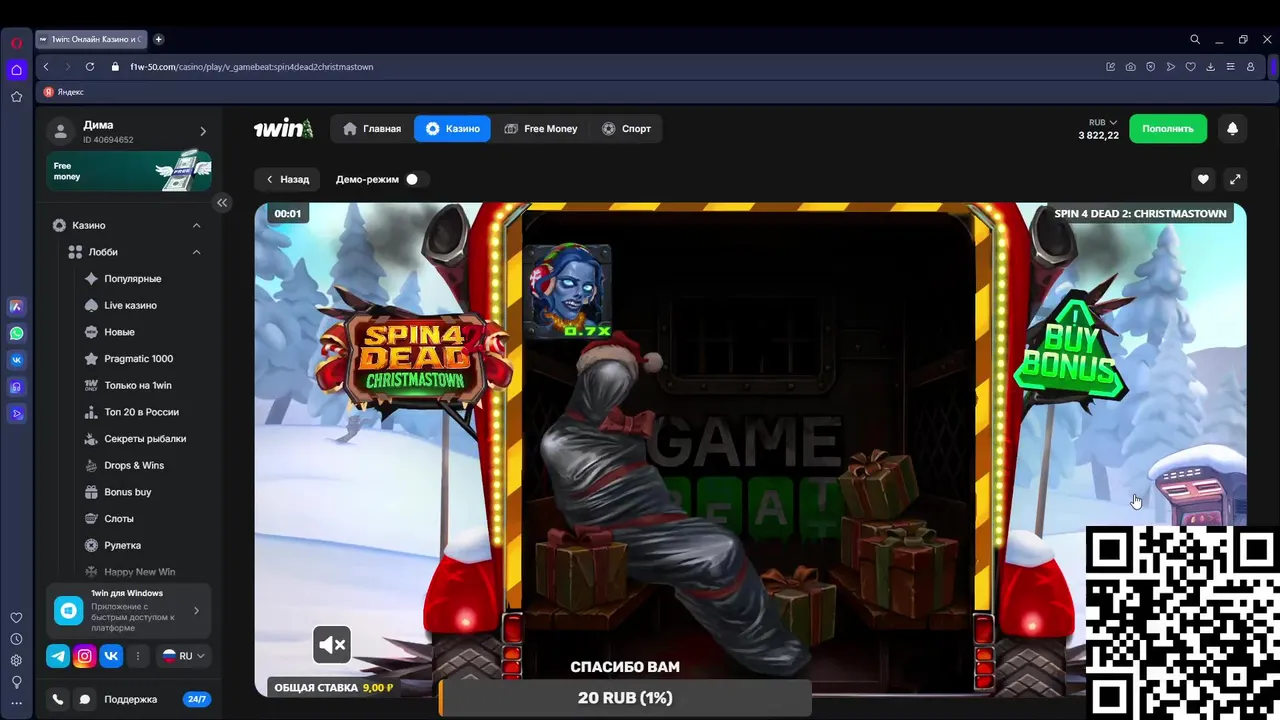Select 1win browser tab
This screenshot has height=720, width=1280.
pyautogui.click(x=91, y=39)
